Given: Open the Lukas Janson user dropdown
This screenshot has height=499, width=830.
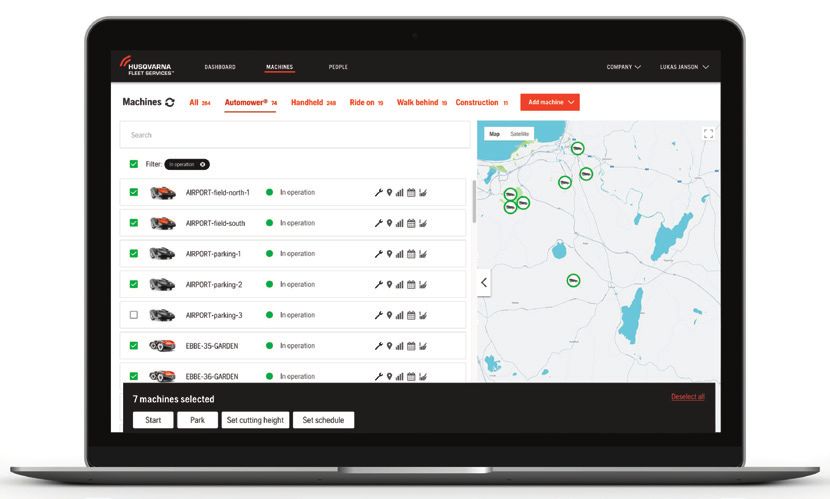Looking at the screenshot, I should 684,67.
